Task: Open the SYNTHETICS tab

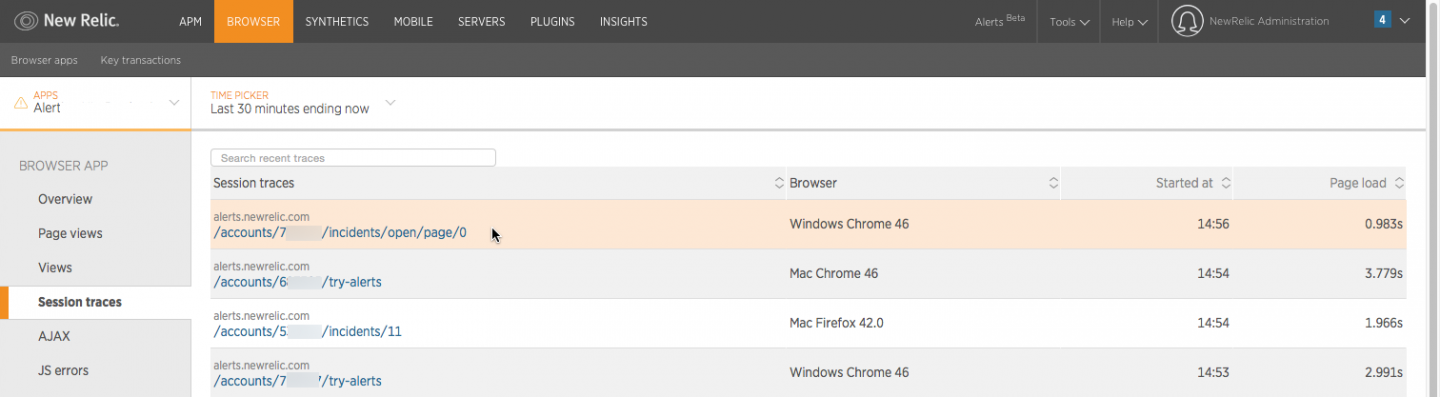Action: (x=337, y=21)
